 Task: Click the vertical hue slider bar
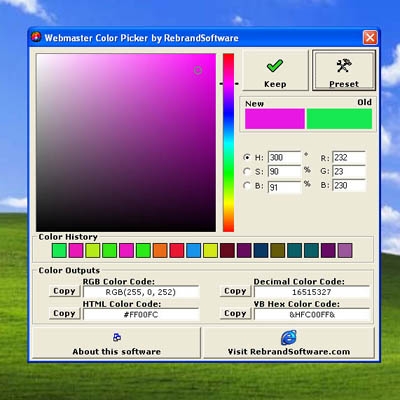click(228, 142)
